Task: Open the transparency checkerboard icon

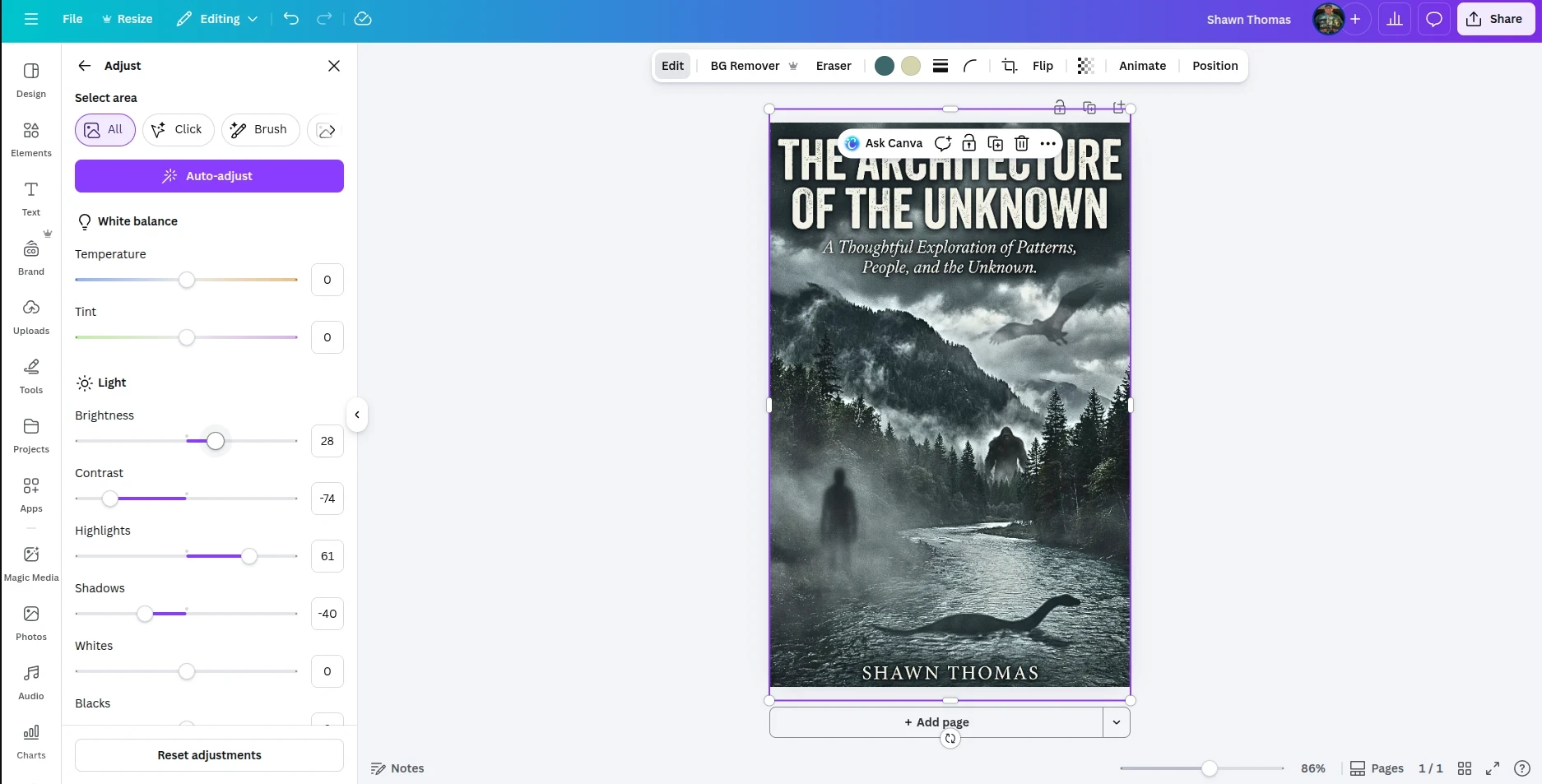Action: [x=1085, y=66]
